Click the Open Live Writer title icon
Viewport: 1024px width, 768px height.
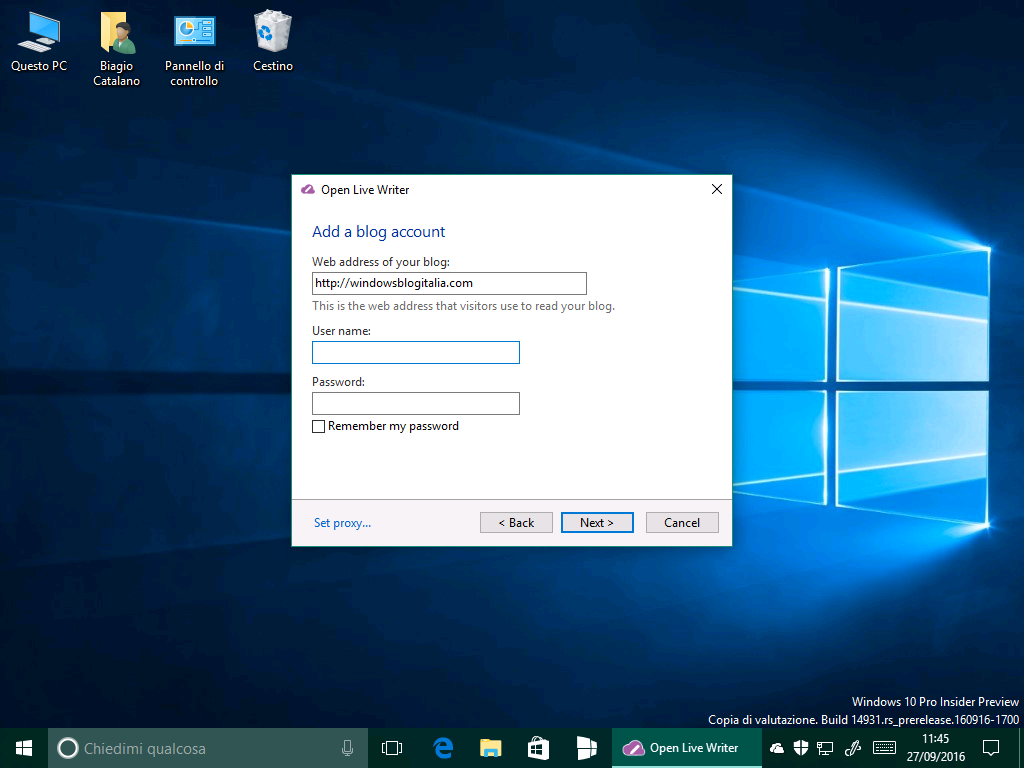(308, 190)
